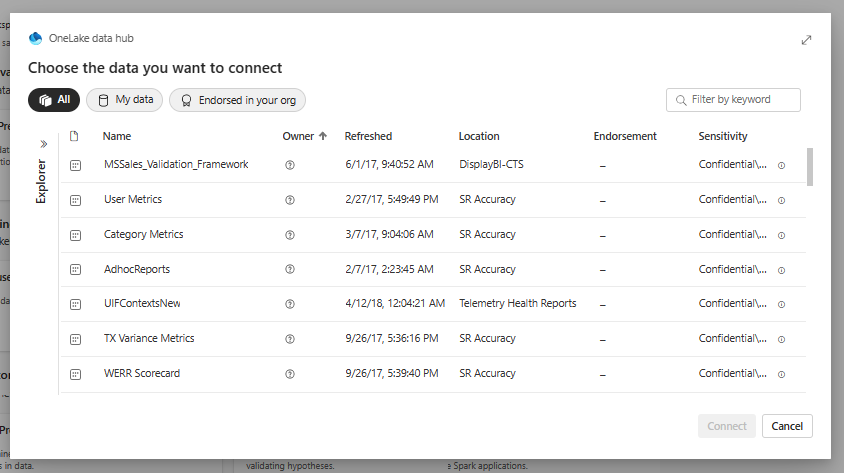
Task: Sort by the Refreshed column header
Action: [368, 136]
